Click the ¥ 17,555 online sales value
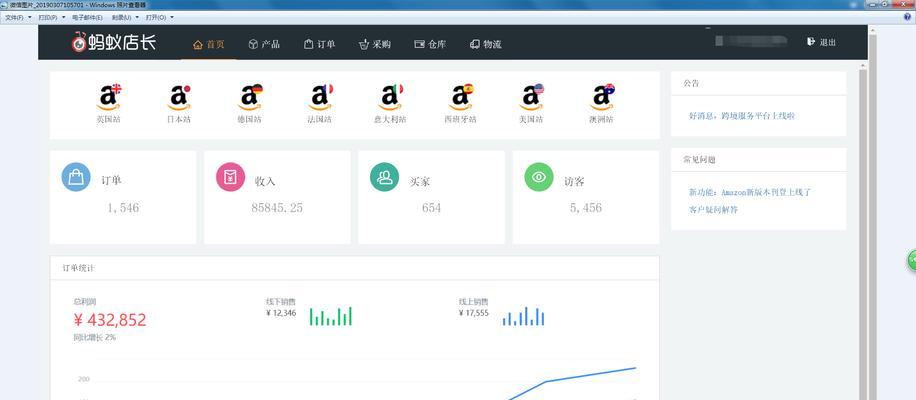 (x=474, y=313)
